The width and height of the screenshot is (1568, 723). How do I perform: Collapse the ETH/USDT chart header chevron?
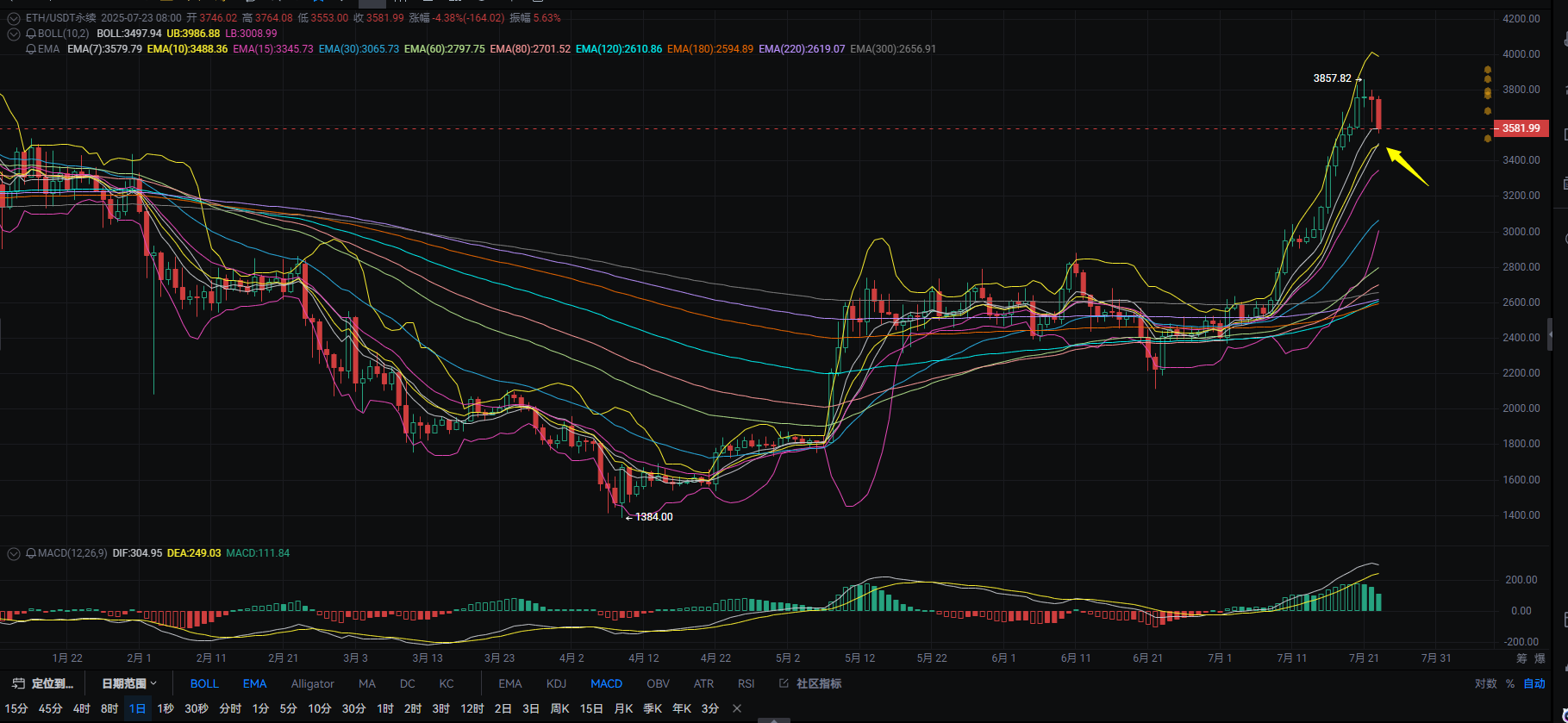pos(14,18)
